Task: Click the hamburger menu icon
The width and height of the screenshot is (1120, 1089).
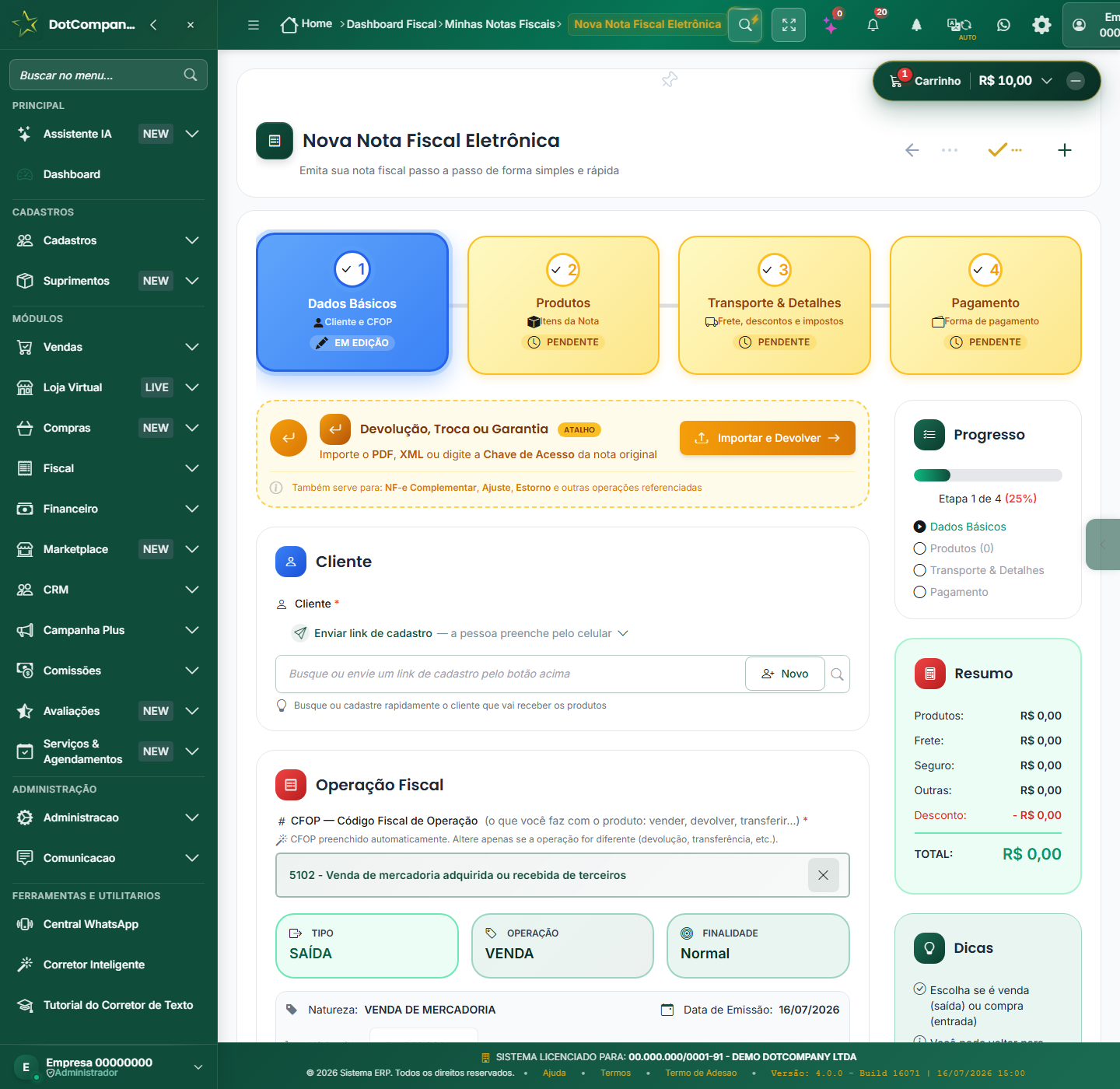Action: pyautogui.click(x=254, y=25)
